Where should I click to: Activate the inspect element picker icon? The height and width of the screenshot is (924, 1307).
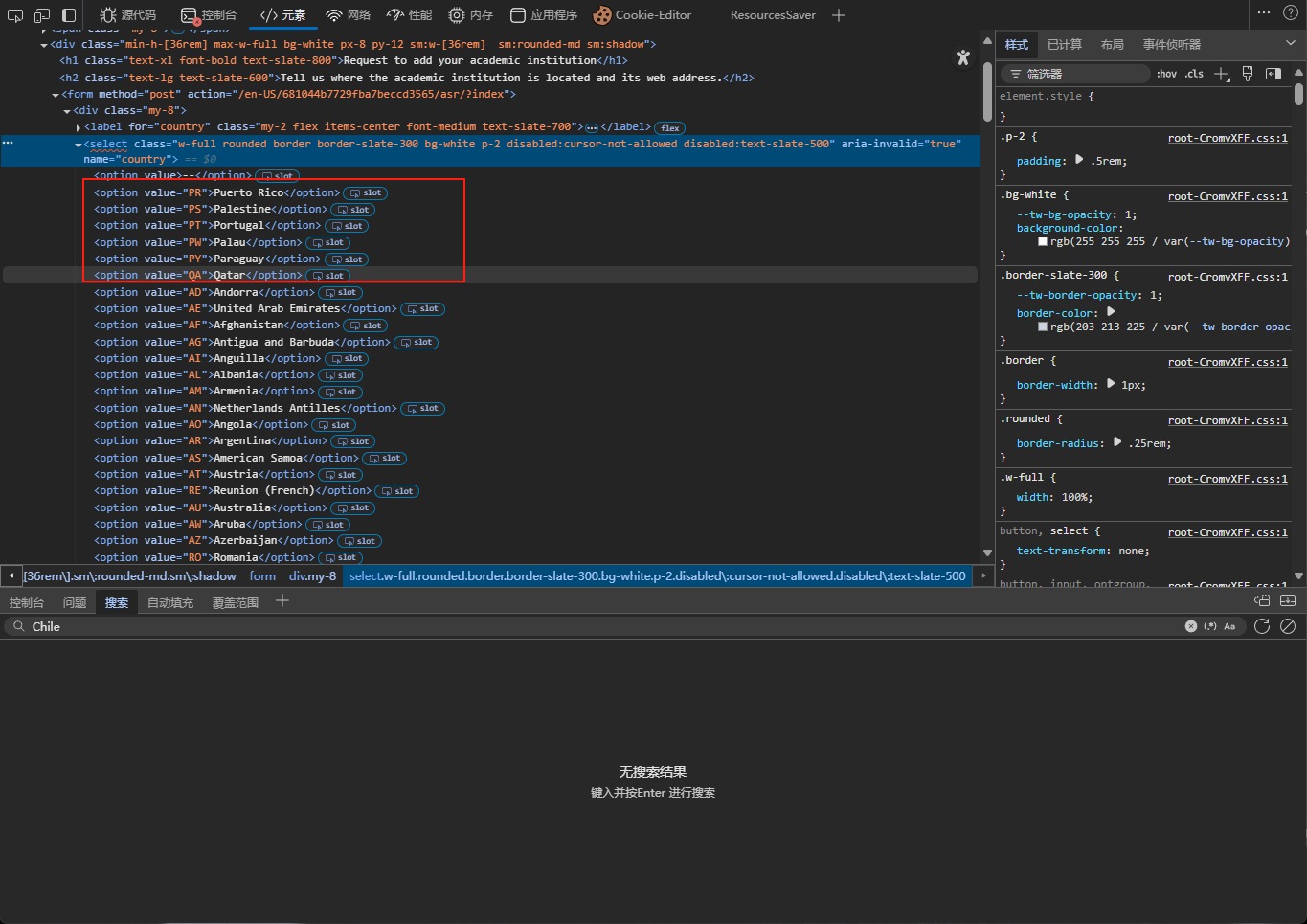point(15,15)
